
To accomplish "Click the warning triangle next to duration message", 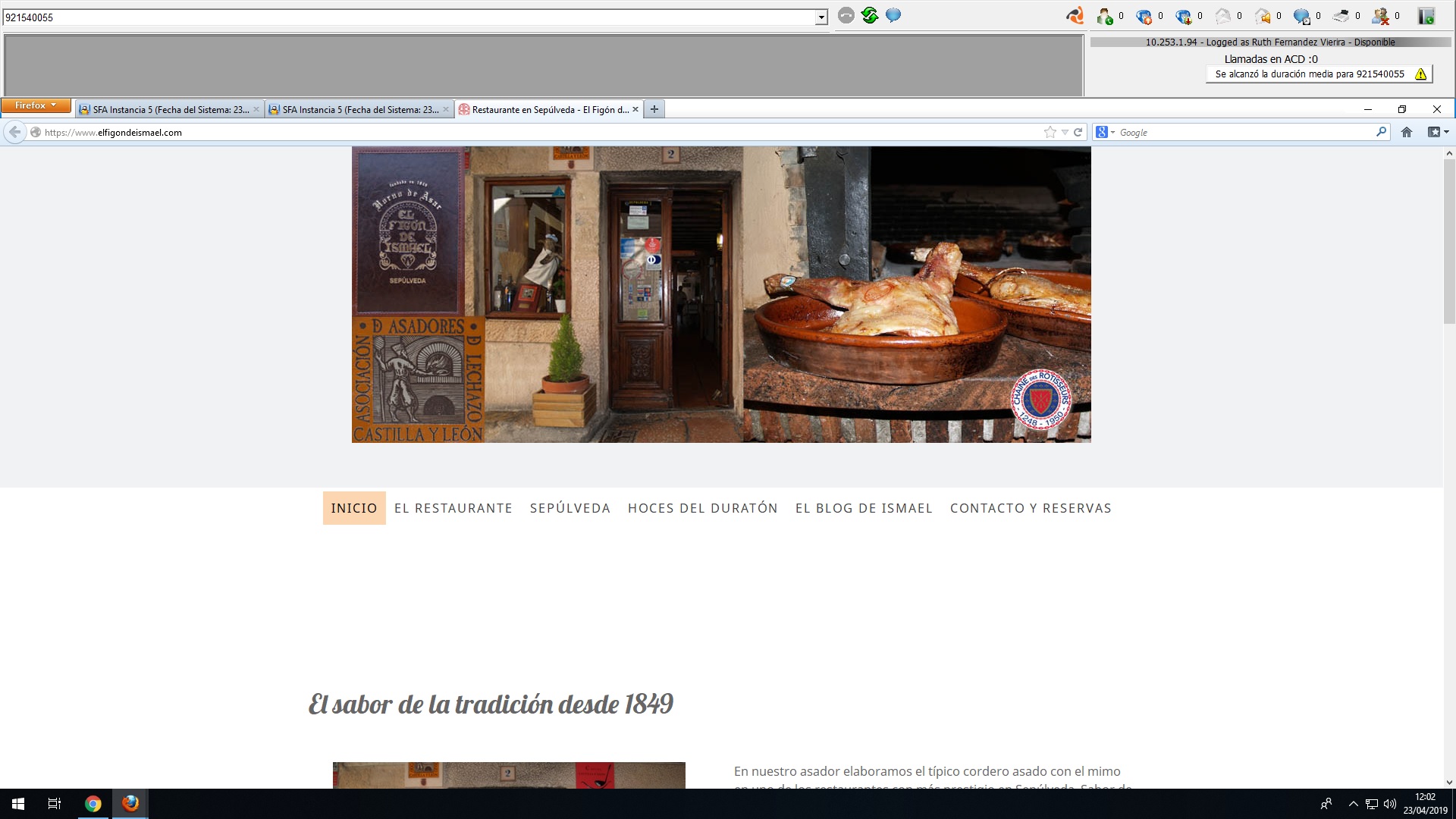I will click(x=1420, y=74).
